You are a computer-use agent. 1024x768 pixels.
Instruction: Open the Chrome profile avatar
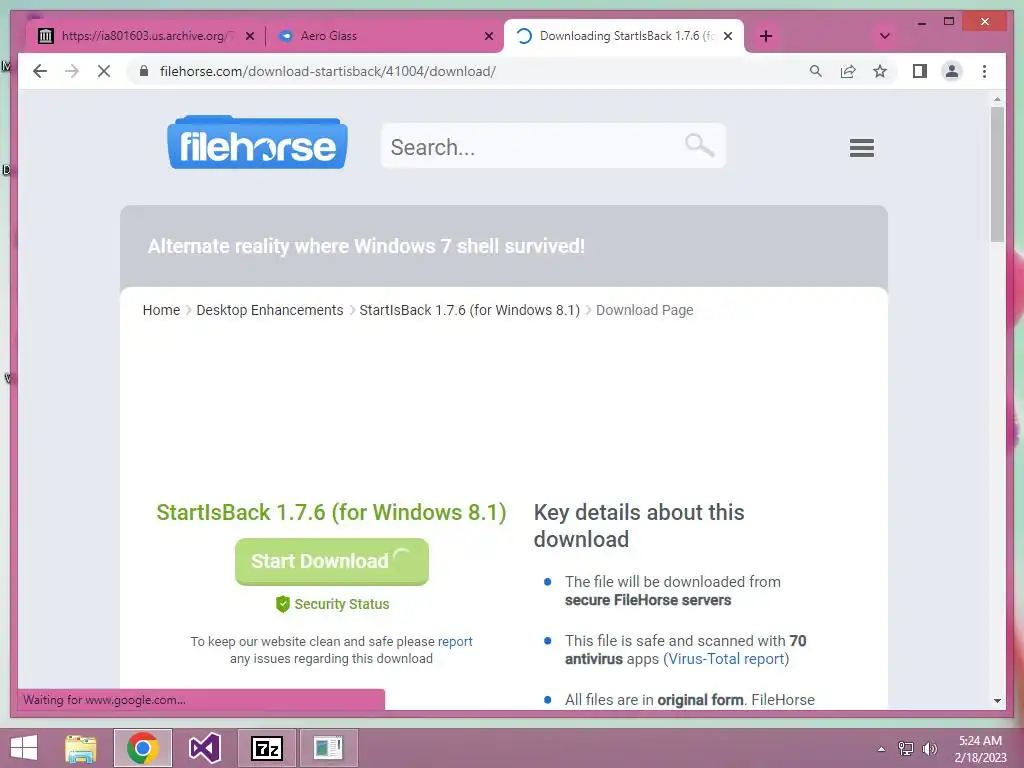click(952, 71)
